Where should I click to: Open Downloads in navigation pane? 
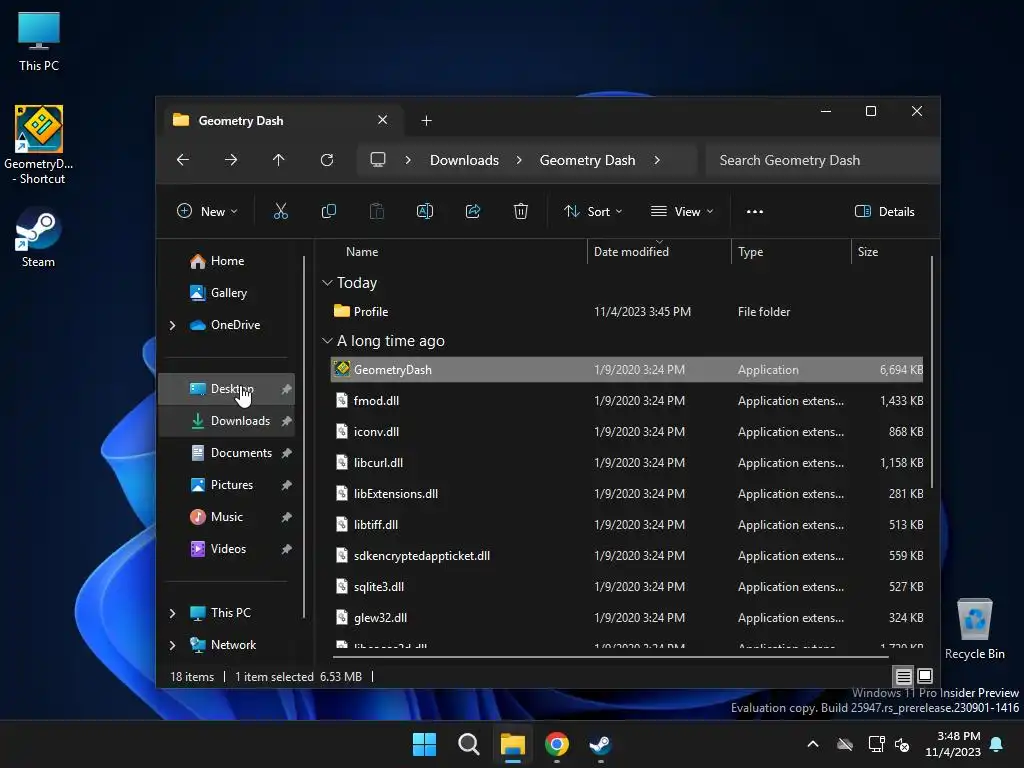click(227, 421)
